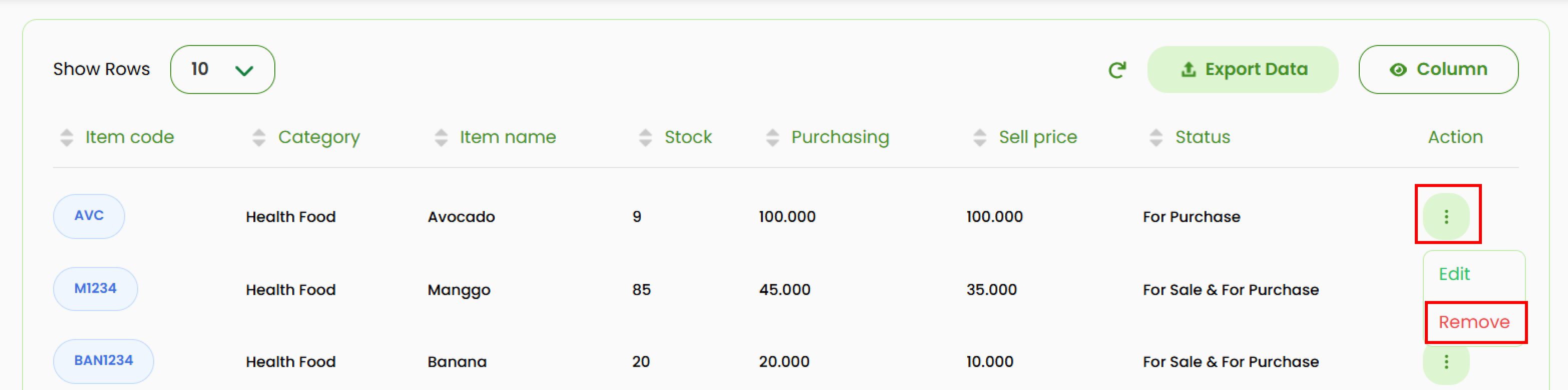This screenshot has width=1568, height=390.
Task: Sort table by Sell price
Action: (979, 137)
